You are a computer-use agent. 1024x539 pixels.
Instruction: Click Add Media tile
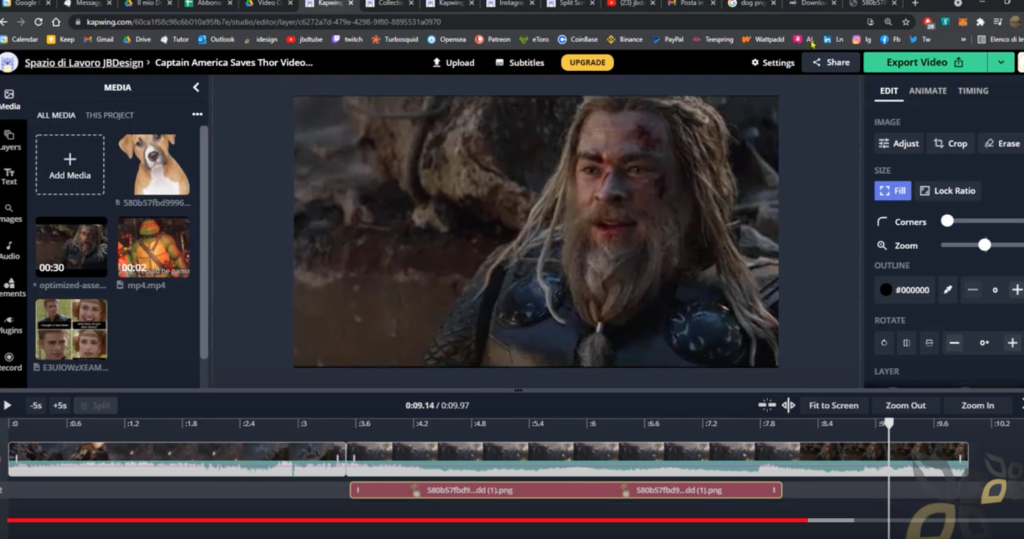70,165
